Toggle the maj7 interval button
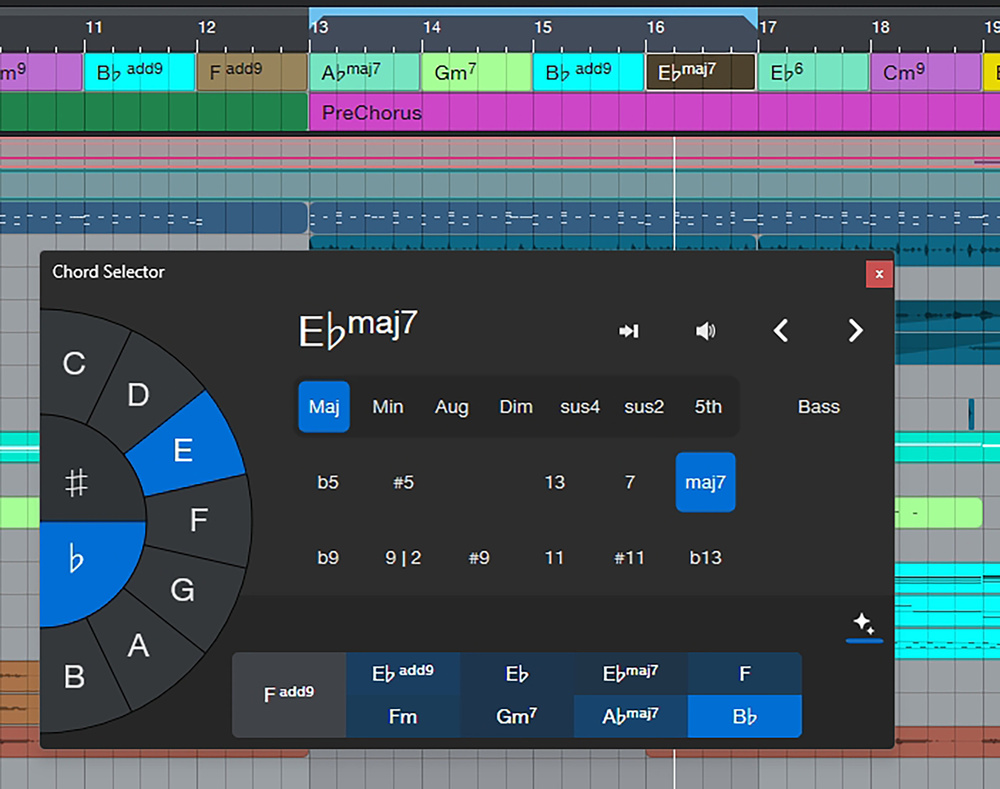The height and width of the screenshot is (789, 1000). coord(705,482)
